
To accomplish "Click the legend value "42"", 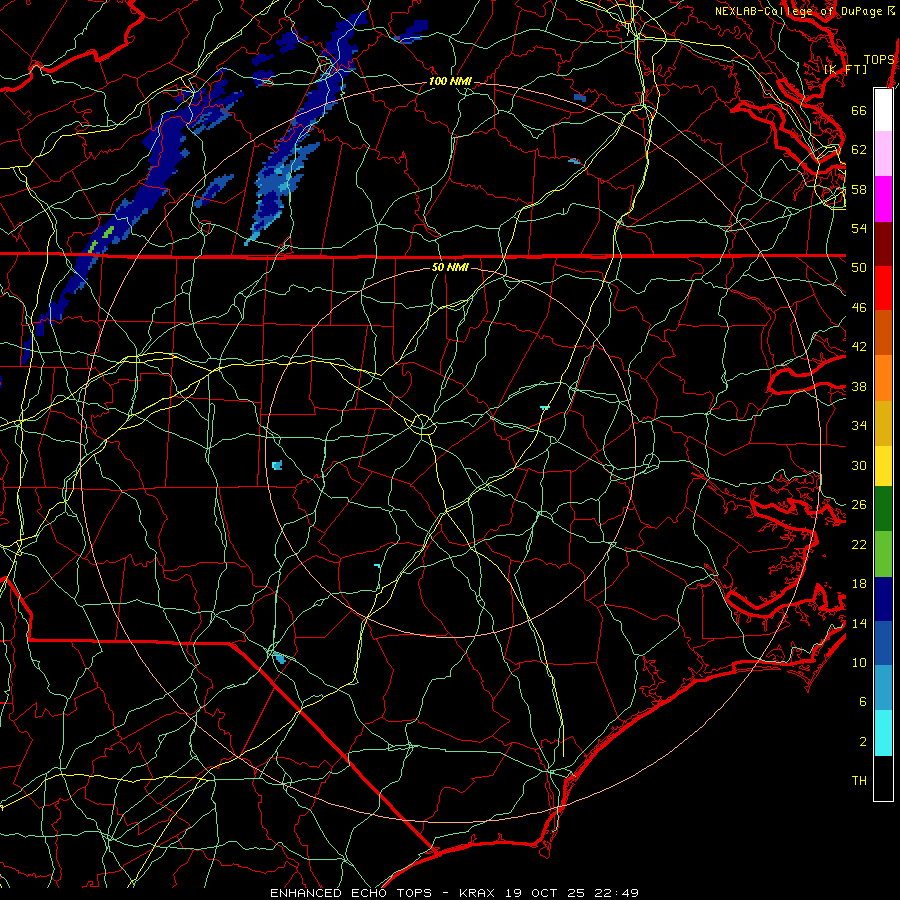I will (859, 347).
